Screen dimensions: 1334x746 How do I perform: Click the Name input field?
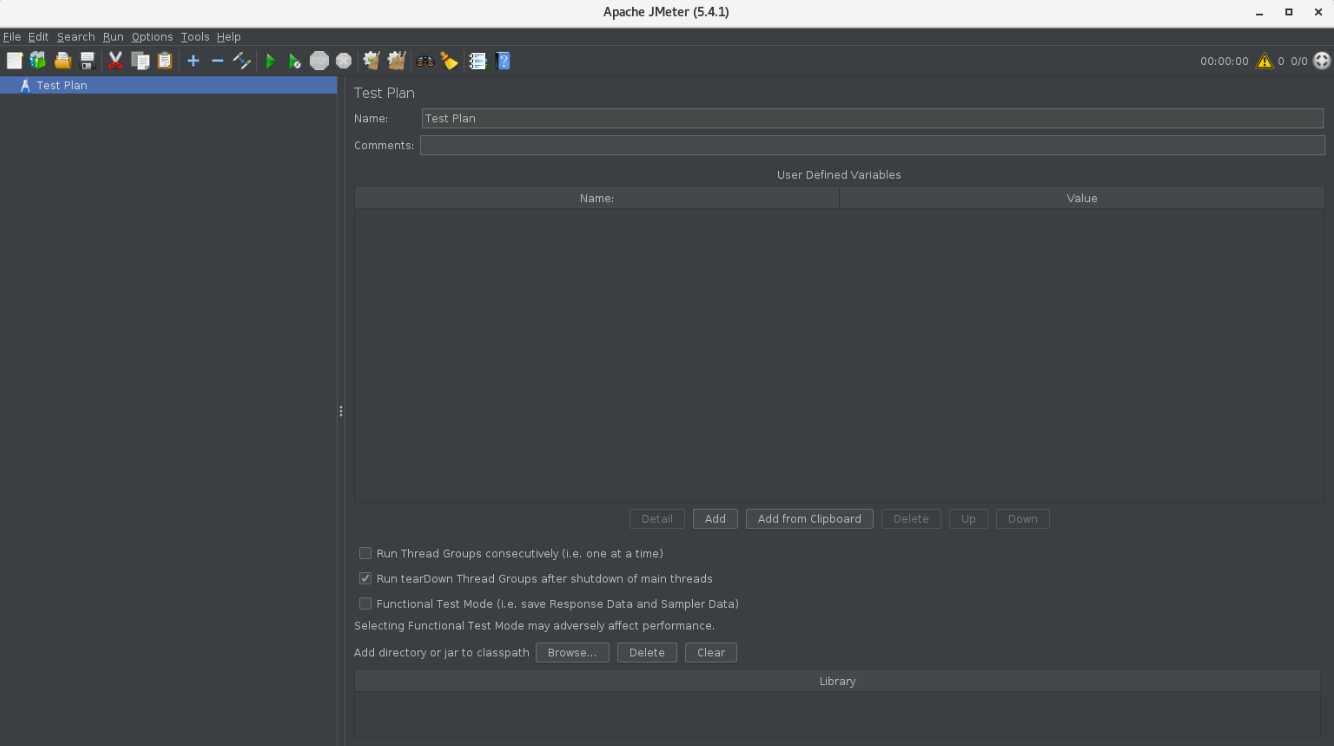pos(872,118)
